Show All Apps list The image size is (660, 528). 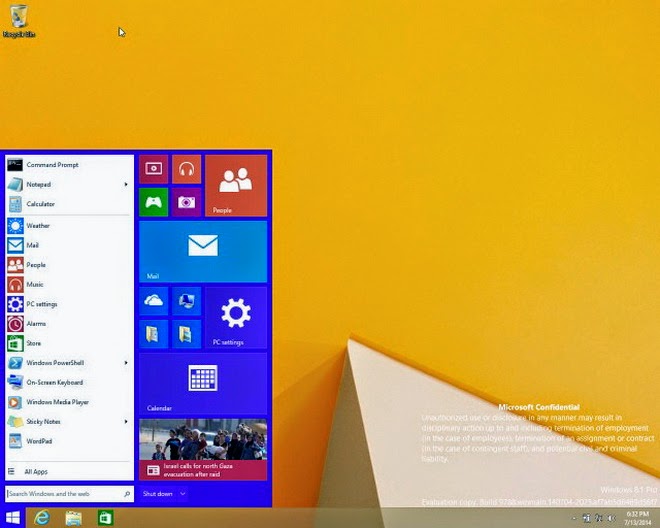click(69, 472)
